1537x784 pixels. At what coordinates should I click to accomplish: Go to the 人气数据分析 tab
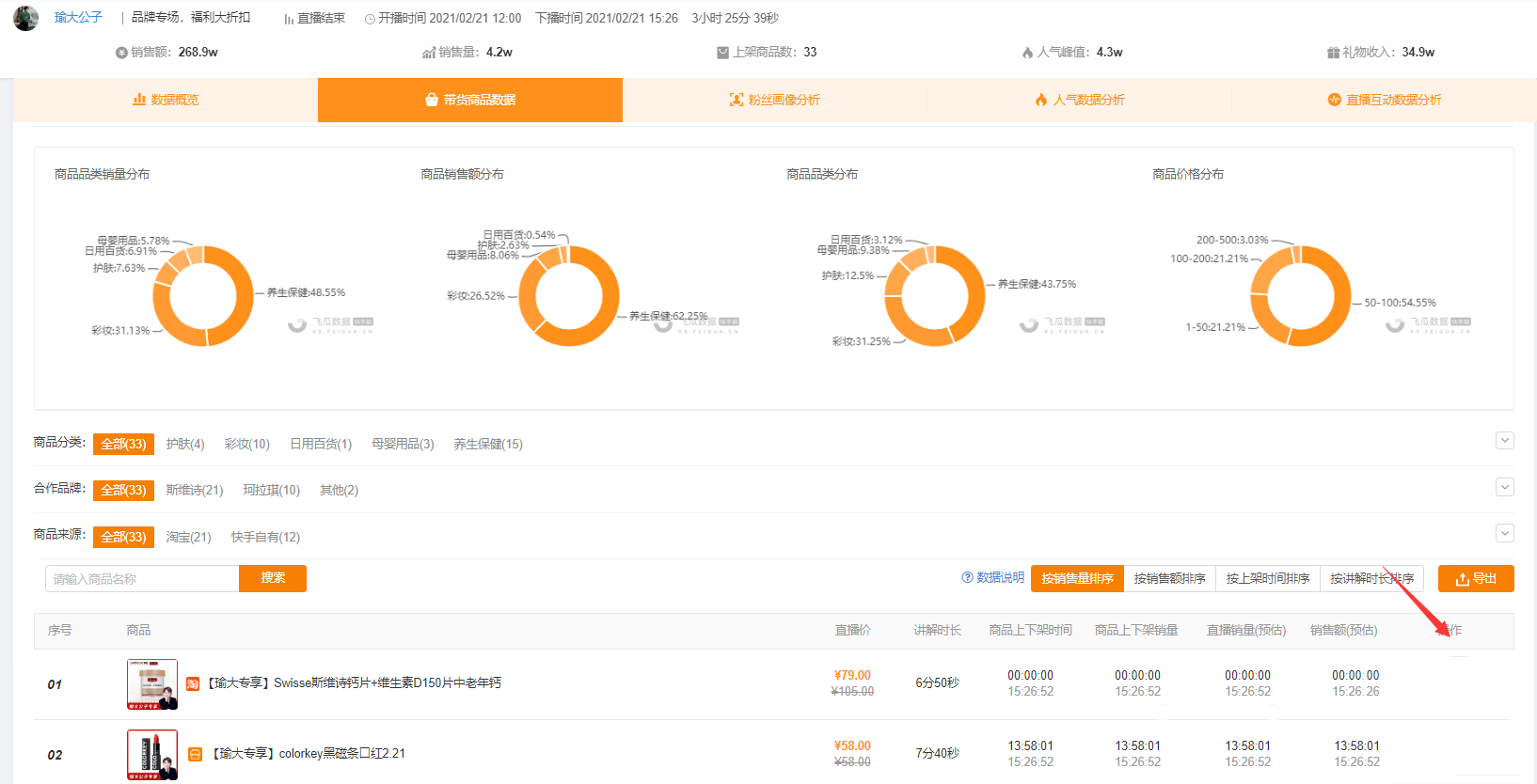(x=1080, y=100)
